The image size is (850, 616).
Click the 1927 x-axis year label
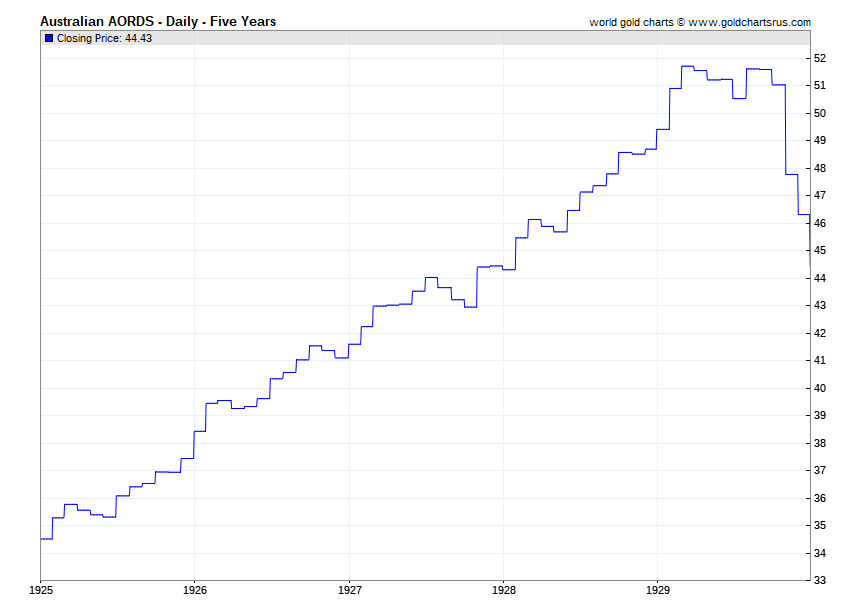(x=349, y=591)
